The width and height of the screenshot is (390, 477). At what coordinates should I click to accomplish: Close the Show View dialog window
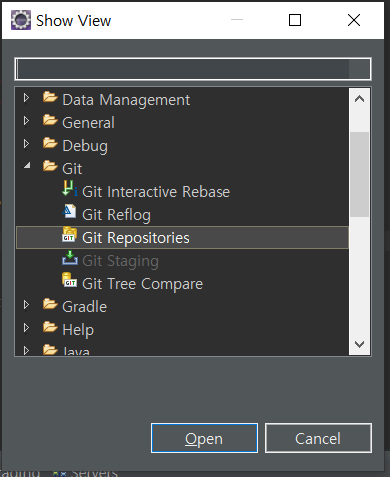coord(354,20)
